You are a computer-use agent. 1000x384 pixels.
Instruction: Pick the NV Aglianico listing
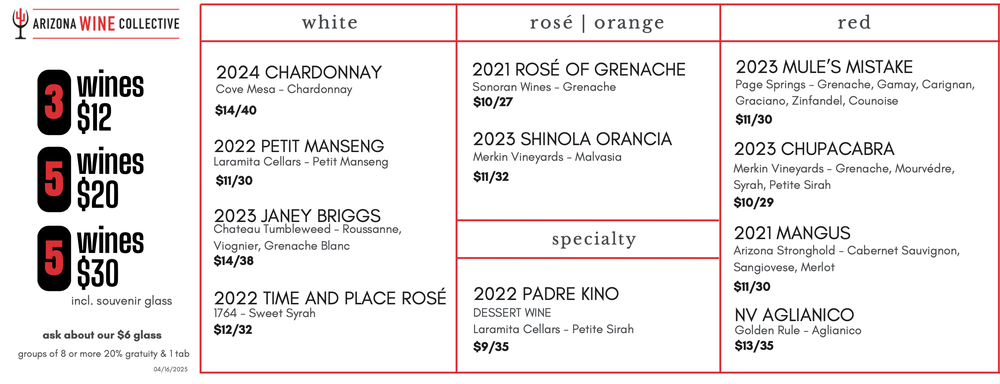click(x=794, y=314)
